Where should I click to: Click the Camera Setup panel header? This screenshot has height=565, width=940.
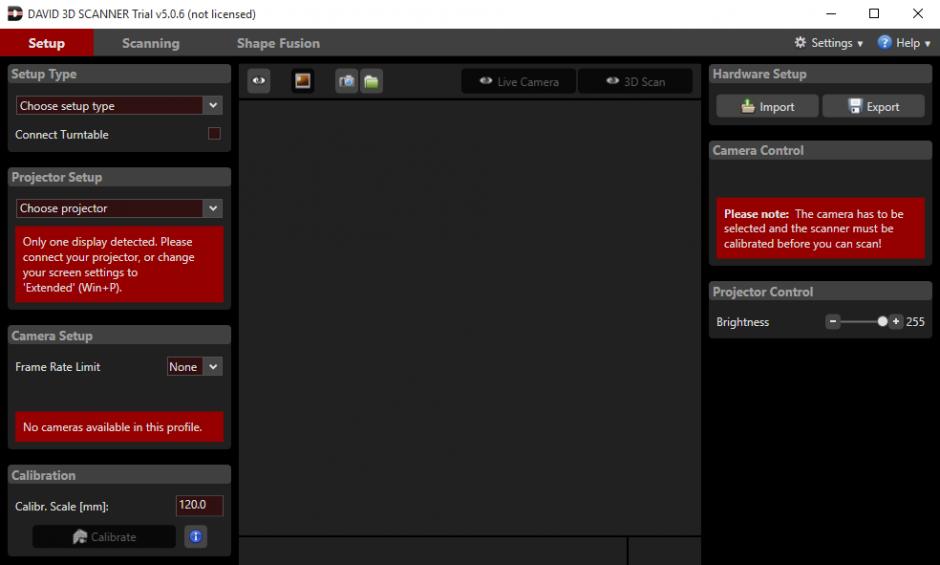pos(119,335)
